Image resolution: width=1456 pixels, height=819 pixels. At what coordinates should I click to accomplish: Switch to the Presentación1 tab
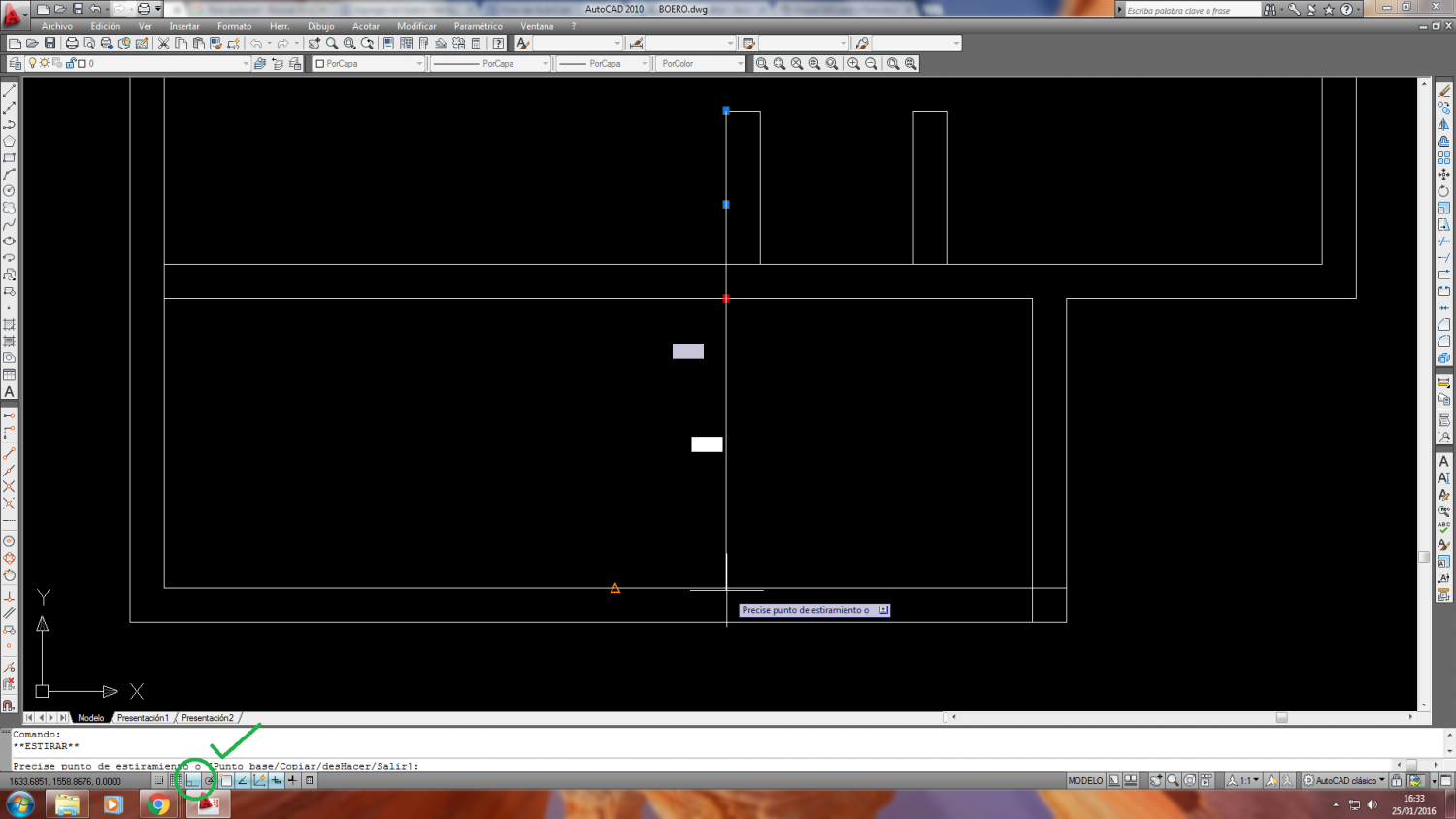coord(143,718)
